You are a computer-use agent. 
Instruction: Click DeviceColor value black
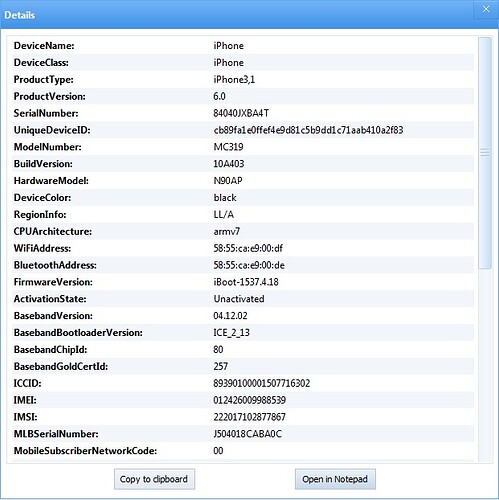click(x=225, y=198)
